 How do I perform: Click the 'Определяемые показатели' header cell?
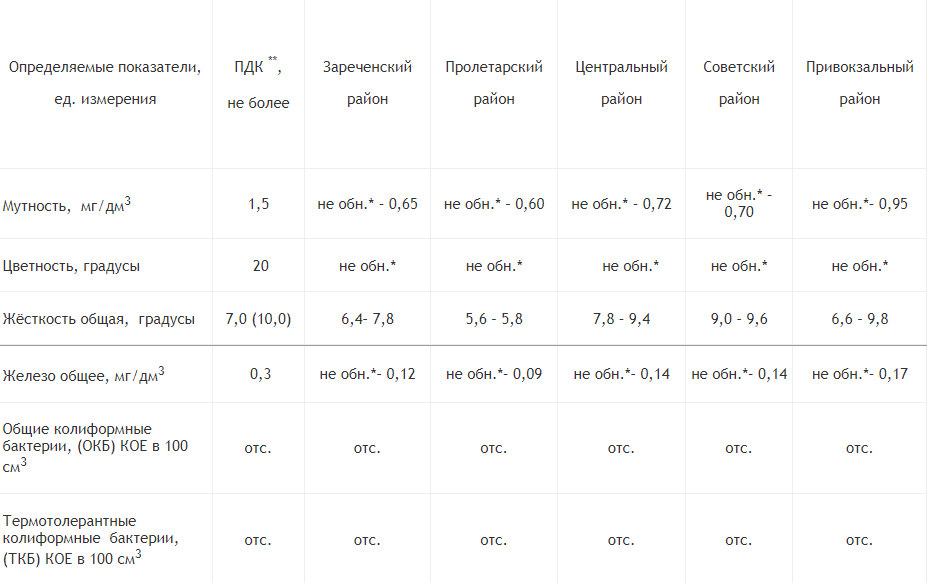point(105,83)
